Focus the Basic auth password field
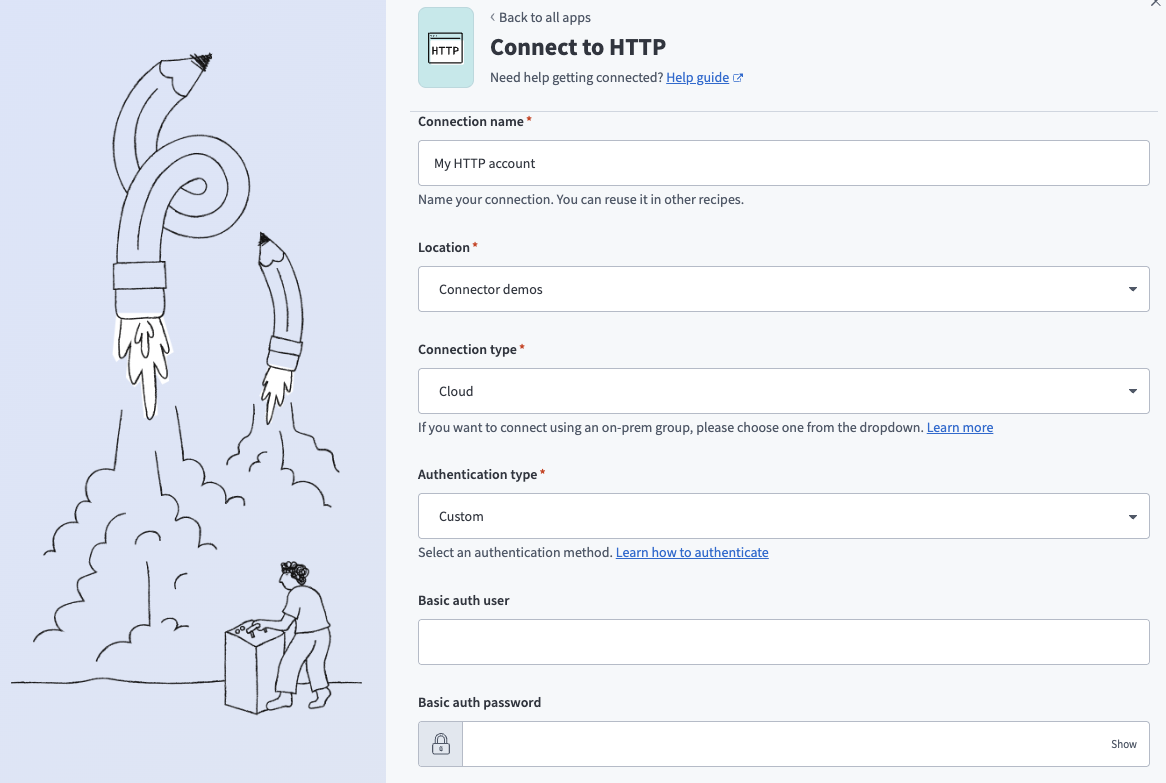This screenshot has width=1166, height=783. pyautogui.click(x=780, y=744)
